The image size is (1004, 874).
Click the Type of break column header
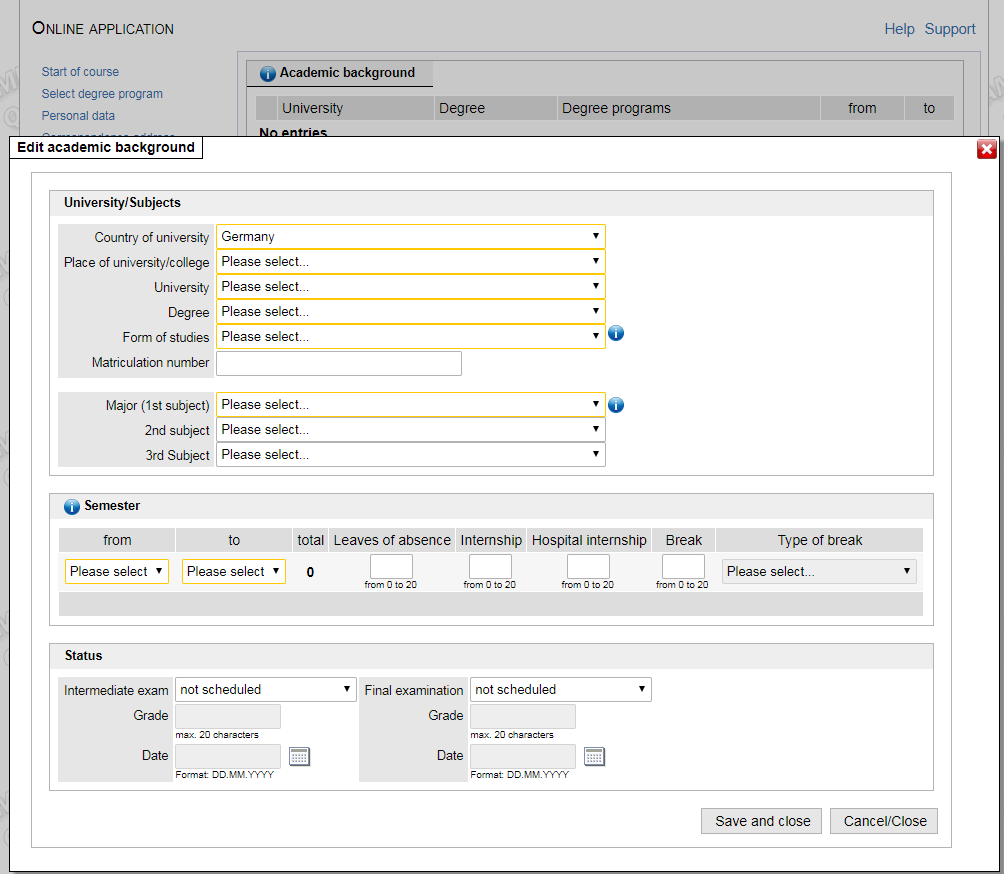tap(820, 540)
